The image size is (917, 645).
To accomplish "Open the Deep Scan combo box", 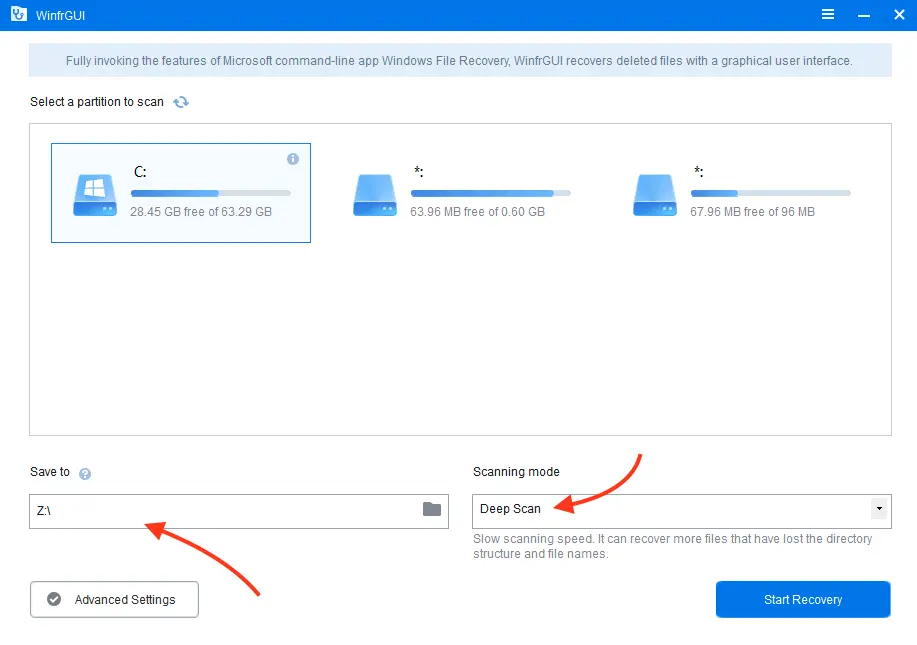I will [x=670, y=509].
